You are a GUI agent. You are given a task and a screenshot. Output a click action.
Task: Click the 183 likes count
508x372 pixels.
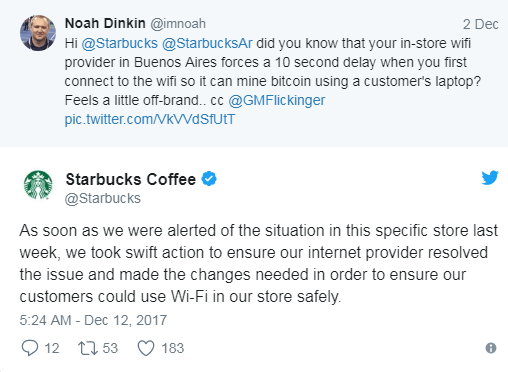tap(173, 348)
